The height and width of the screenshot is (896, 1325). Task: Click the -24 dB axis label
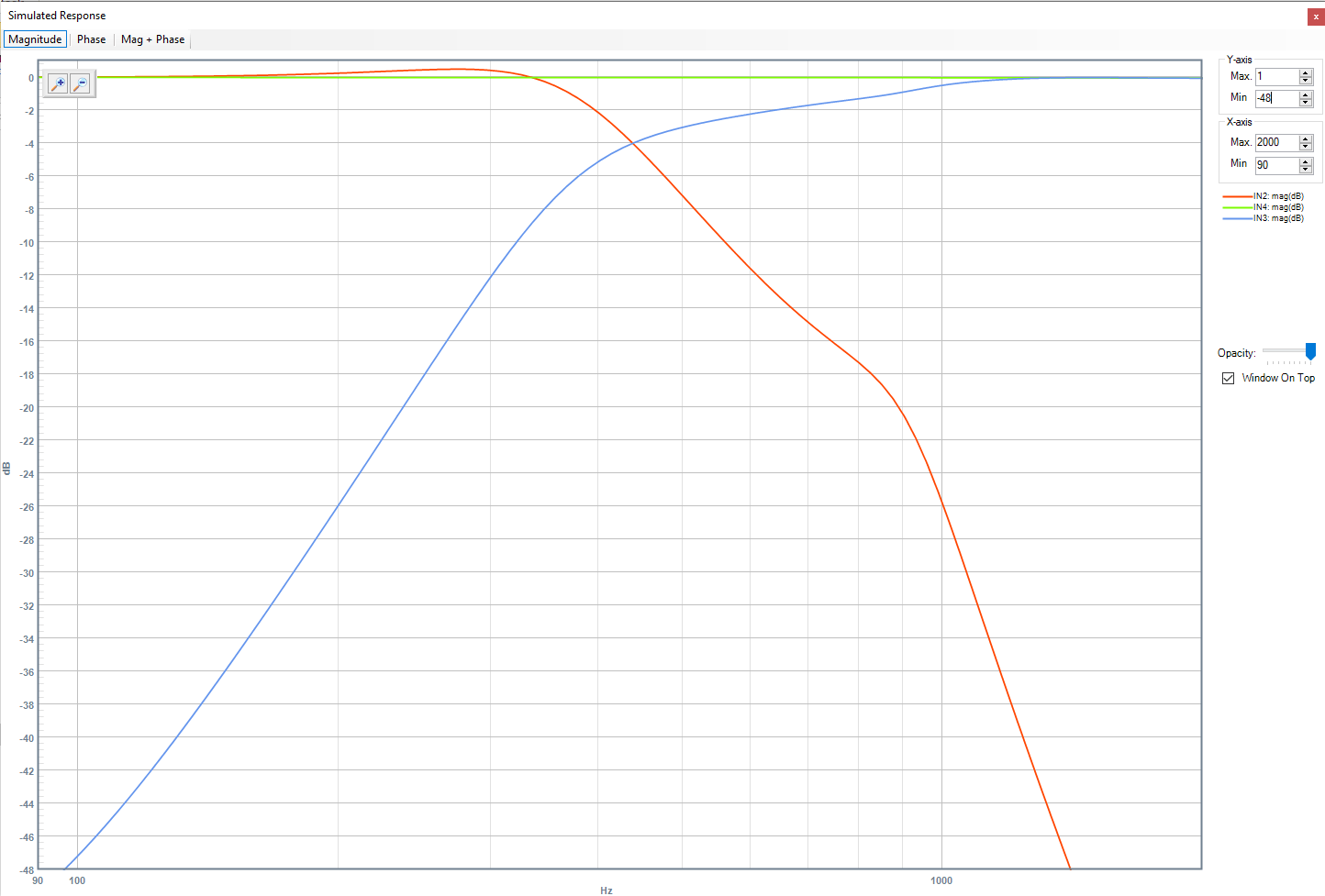[x=27, y=474]
